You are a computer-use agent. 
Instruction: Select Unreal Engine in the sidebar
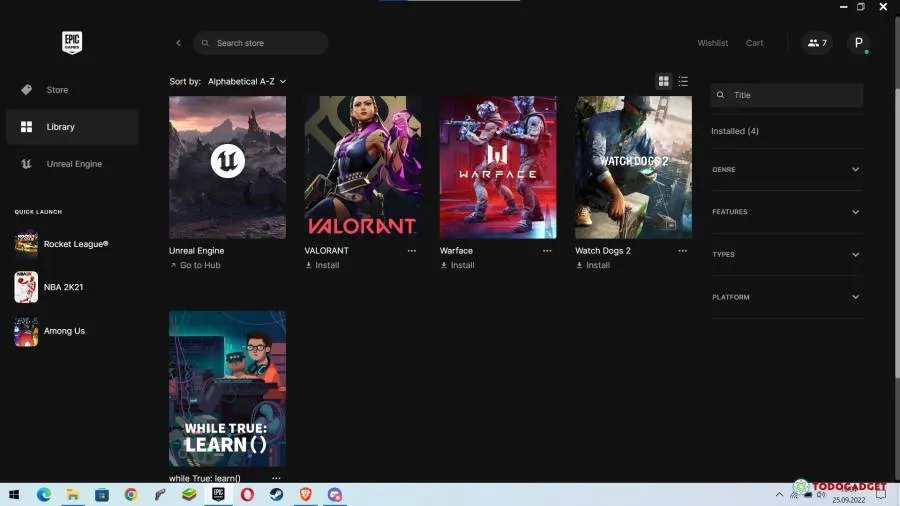click(x=72, y=164)
